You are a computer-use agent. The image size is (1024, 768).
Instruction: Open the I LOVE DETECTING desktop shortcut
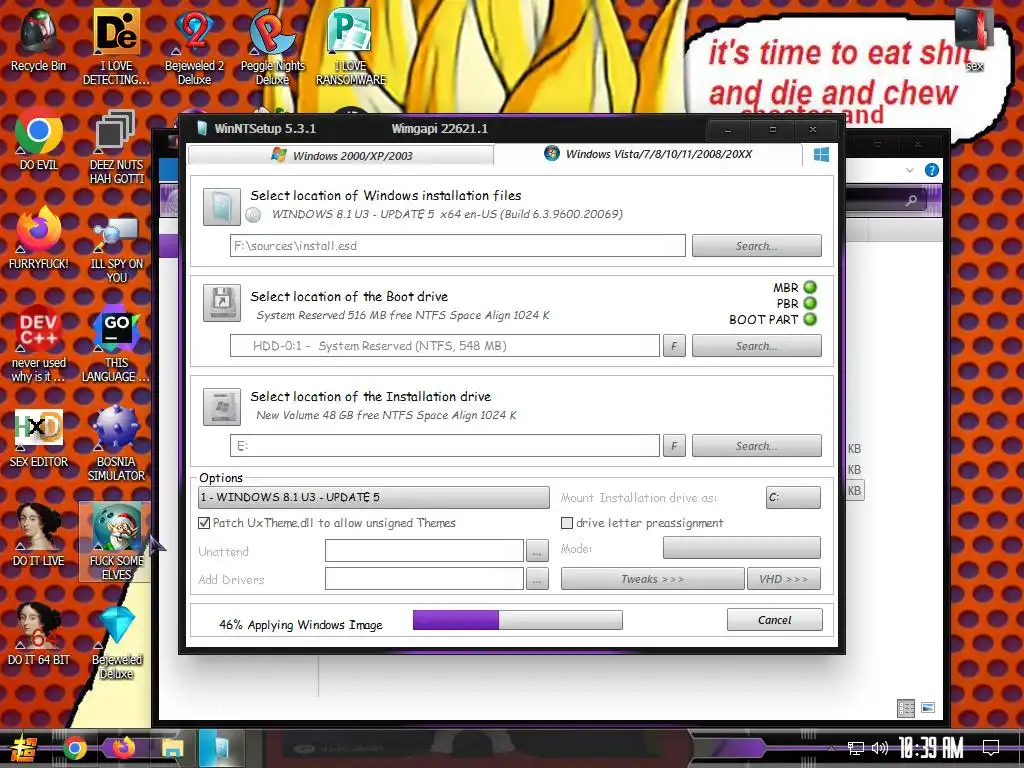116,47
